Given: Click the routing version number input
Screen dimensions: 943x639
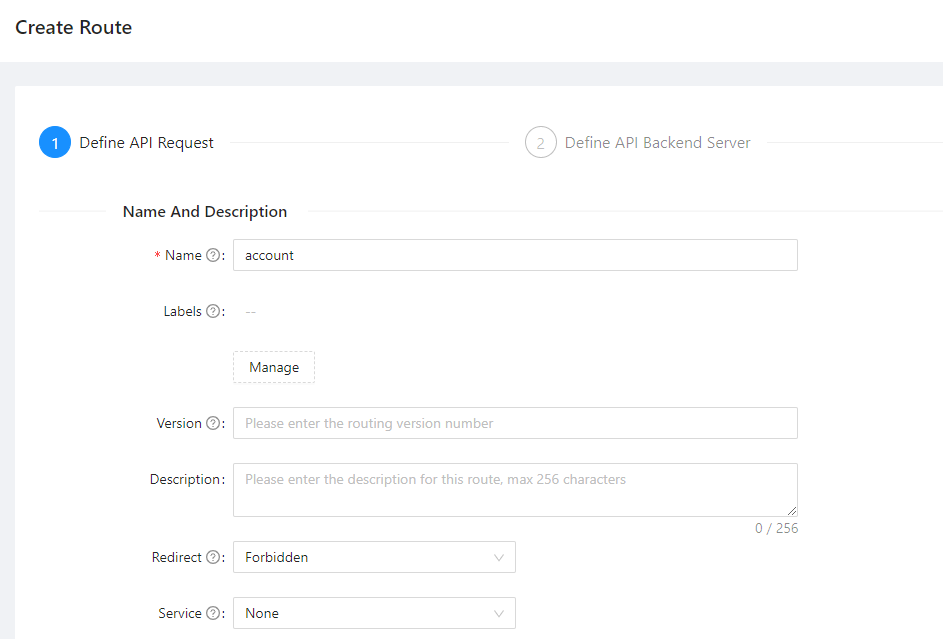Looking at the screenshot, I should pos(515,424).
